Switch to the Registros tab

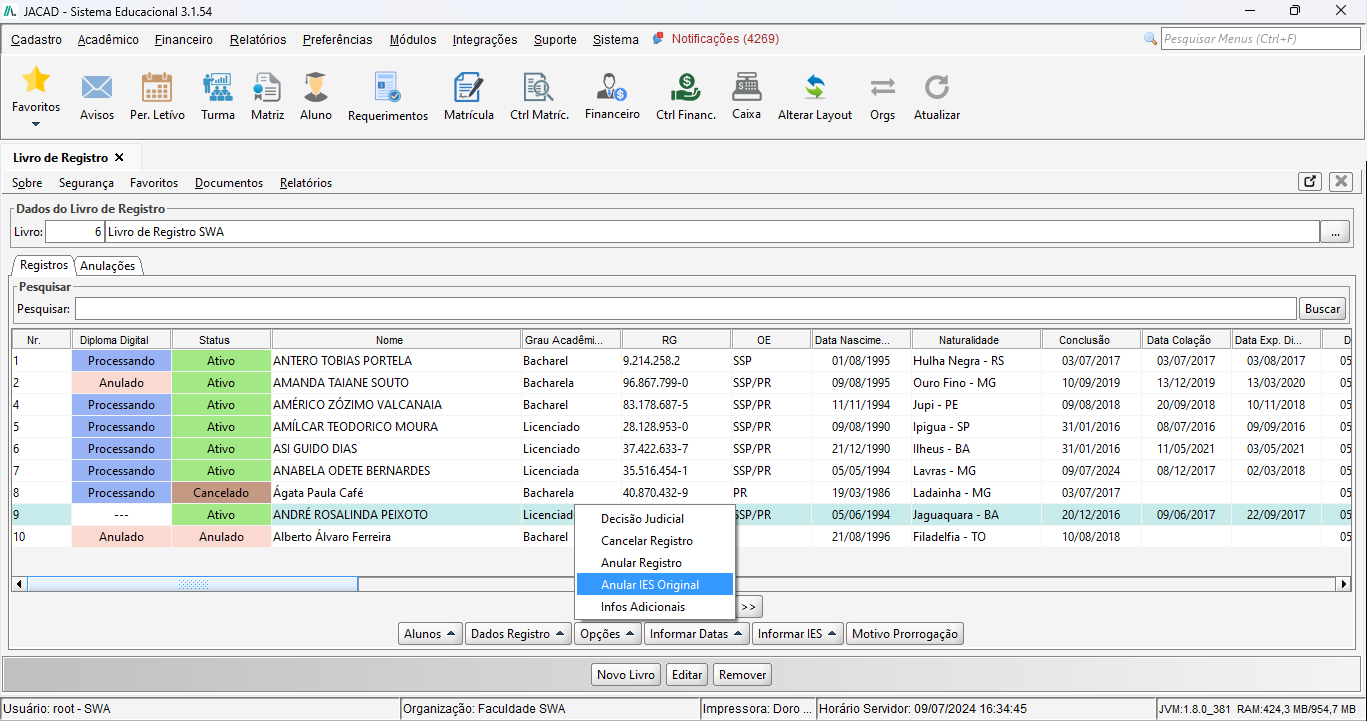pos(43,265)
